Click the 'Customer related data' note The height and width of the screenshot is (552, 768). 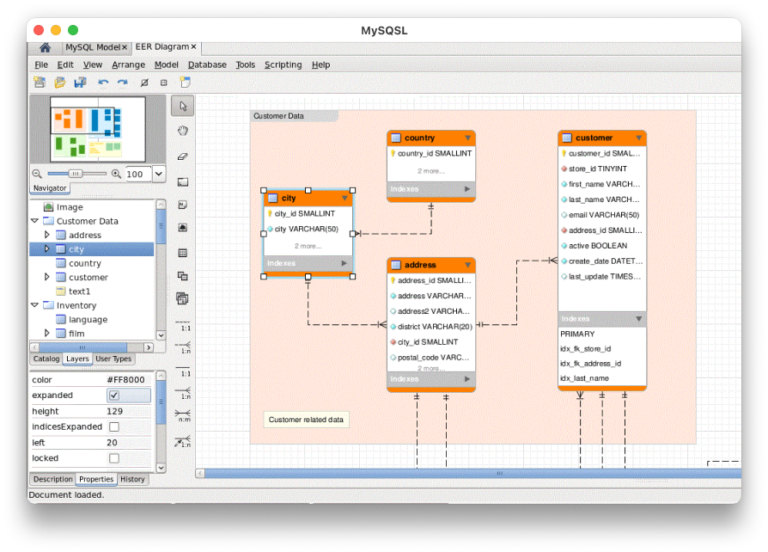[306, 420]
